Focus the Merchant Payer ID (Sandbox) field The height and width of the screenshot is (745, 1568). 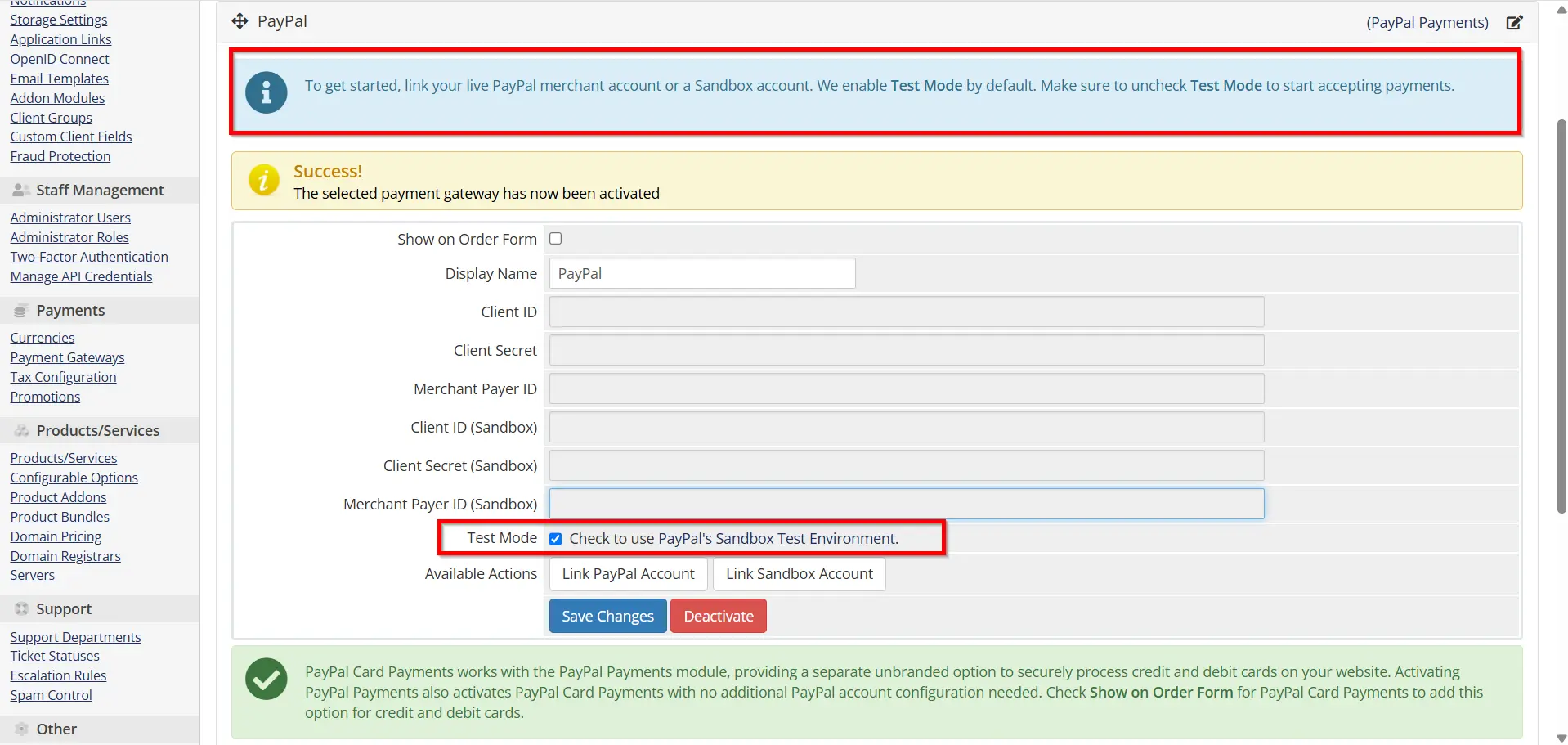click(907, 505)
